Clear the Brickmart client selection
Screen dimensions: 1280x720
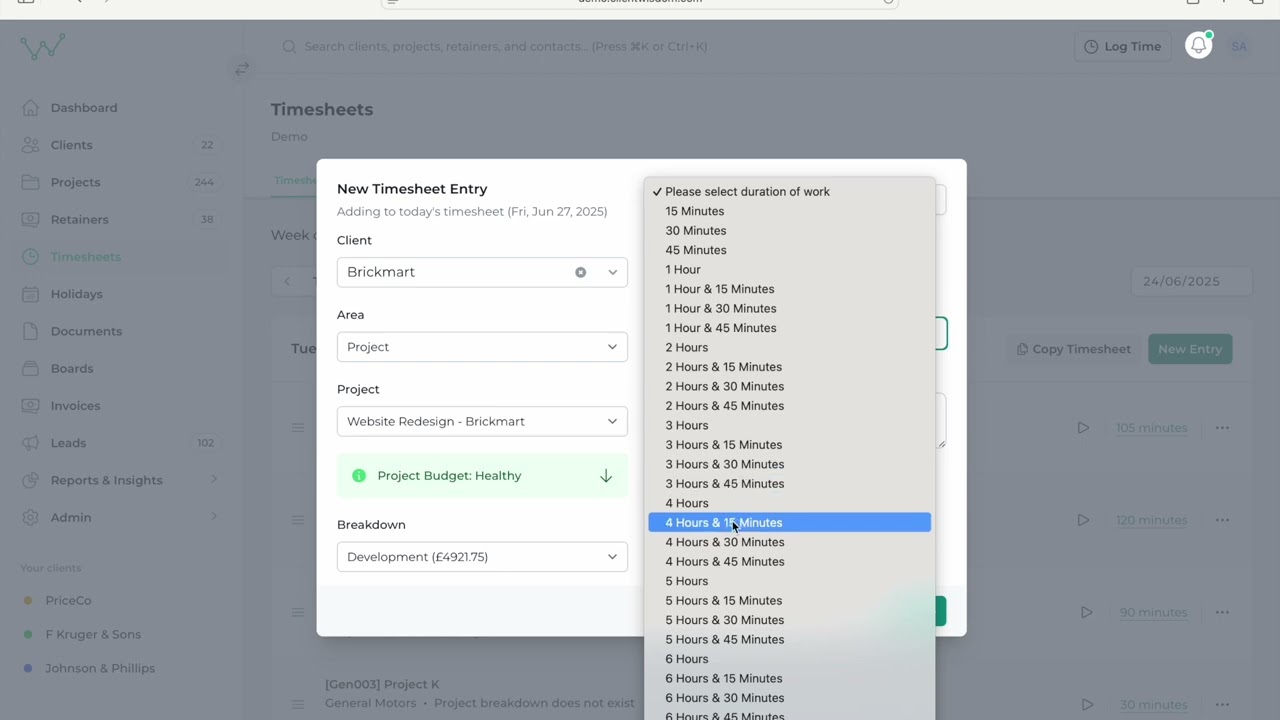point(580,272)
